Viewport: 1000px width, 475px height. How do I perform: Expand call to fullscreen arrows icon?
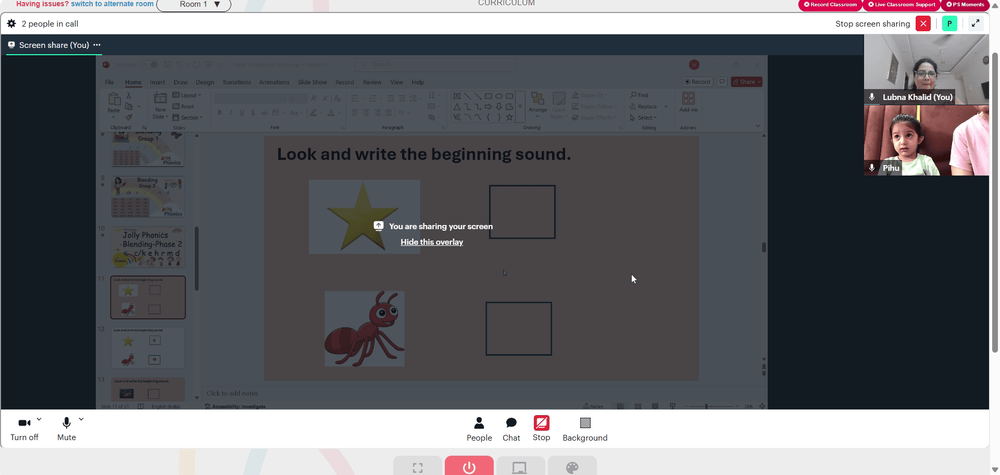click(x=975, y=24)
